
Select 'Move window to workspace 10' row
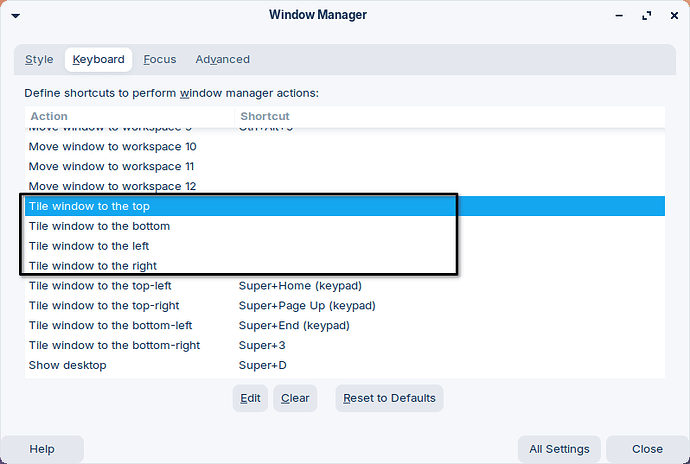(x=112, y=146)
